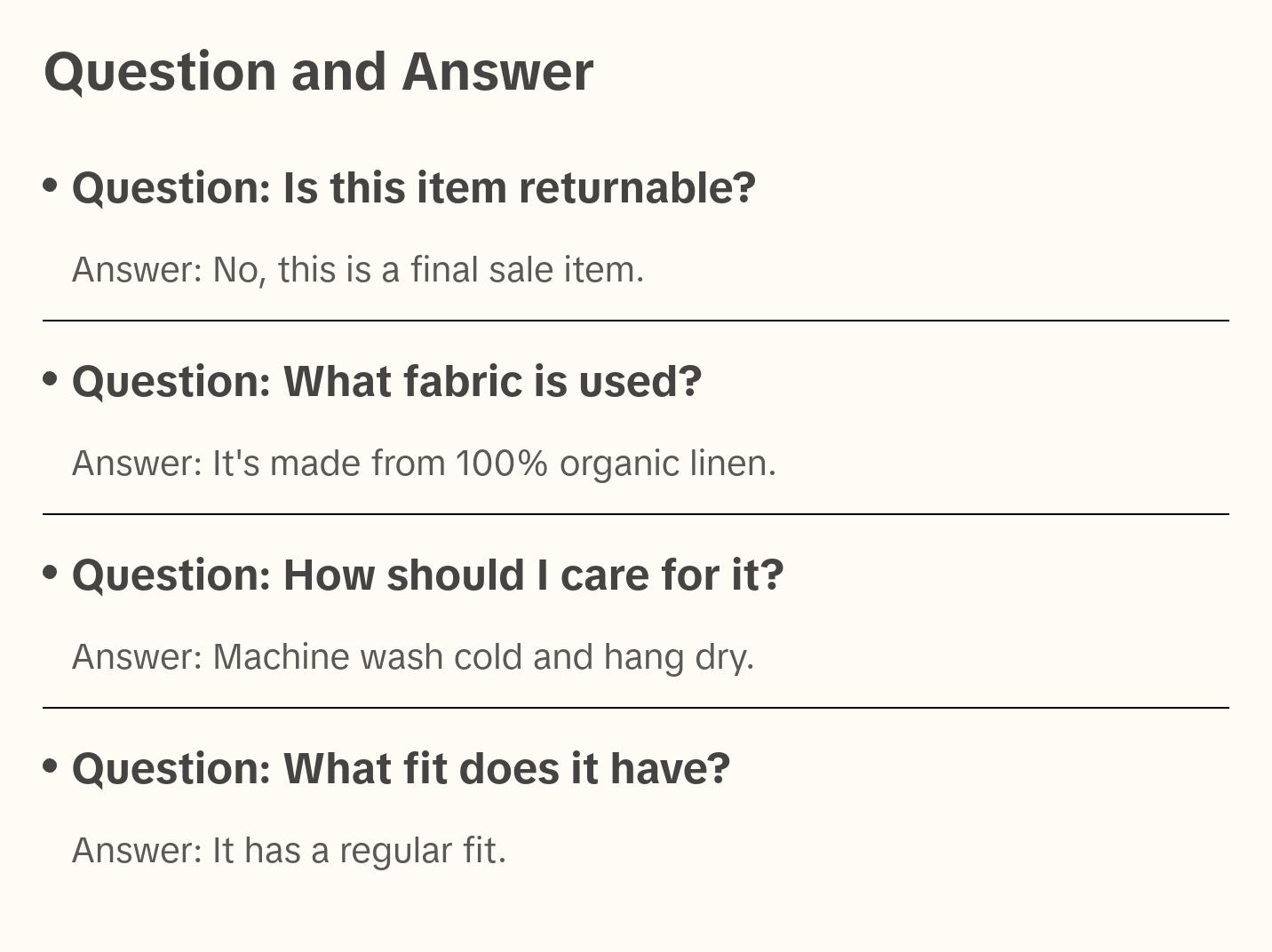Select the "Machine wash cold and hang dry" answer
Image resolution: width=1272 pixels, height=952 pixels.
482,657
